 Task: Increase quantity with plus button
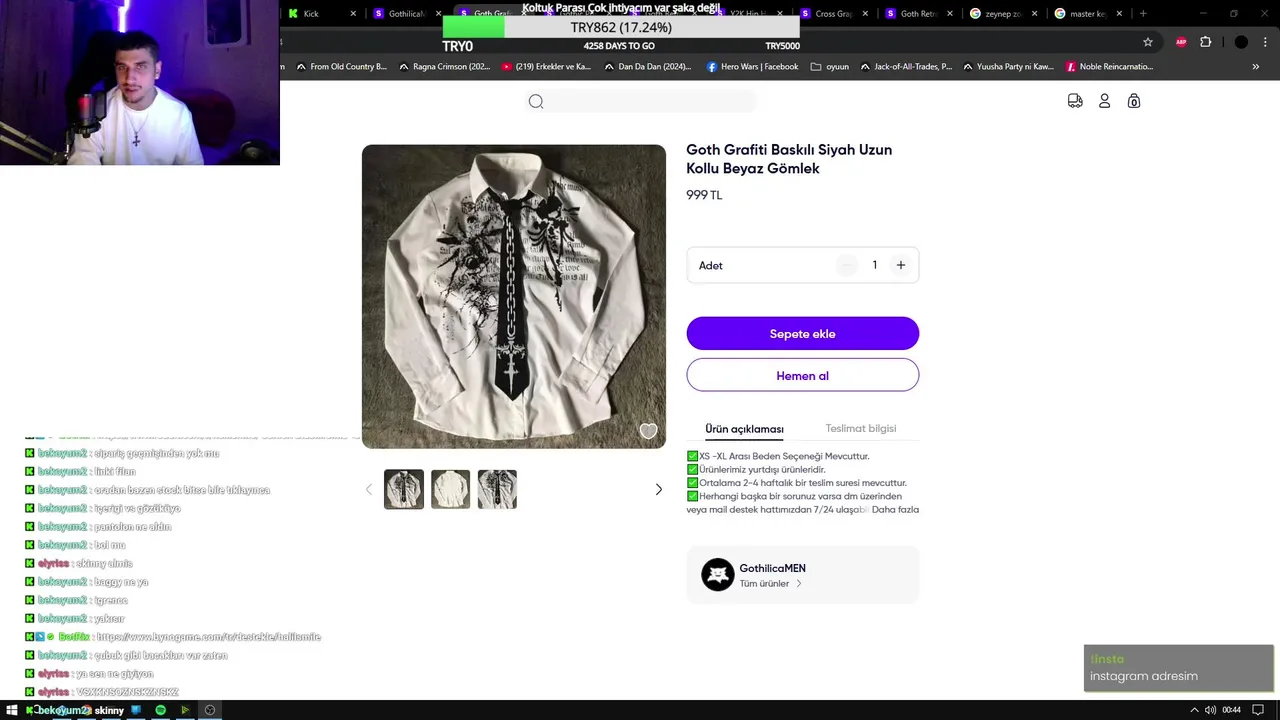click(901, 265)
